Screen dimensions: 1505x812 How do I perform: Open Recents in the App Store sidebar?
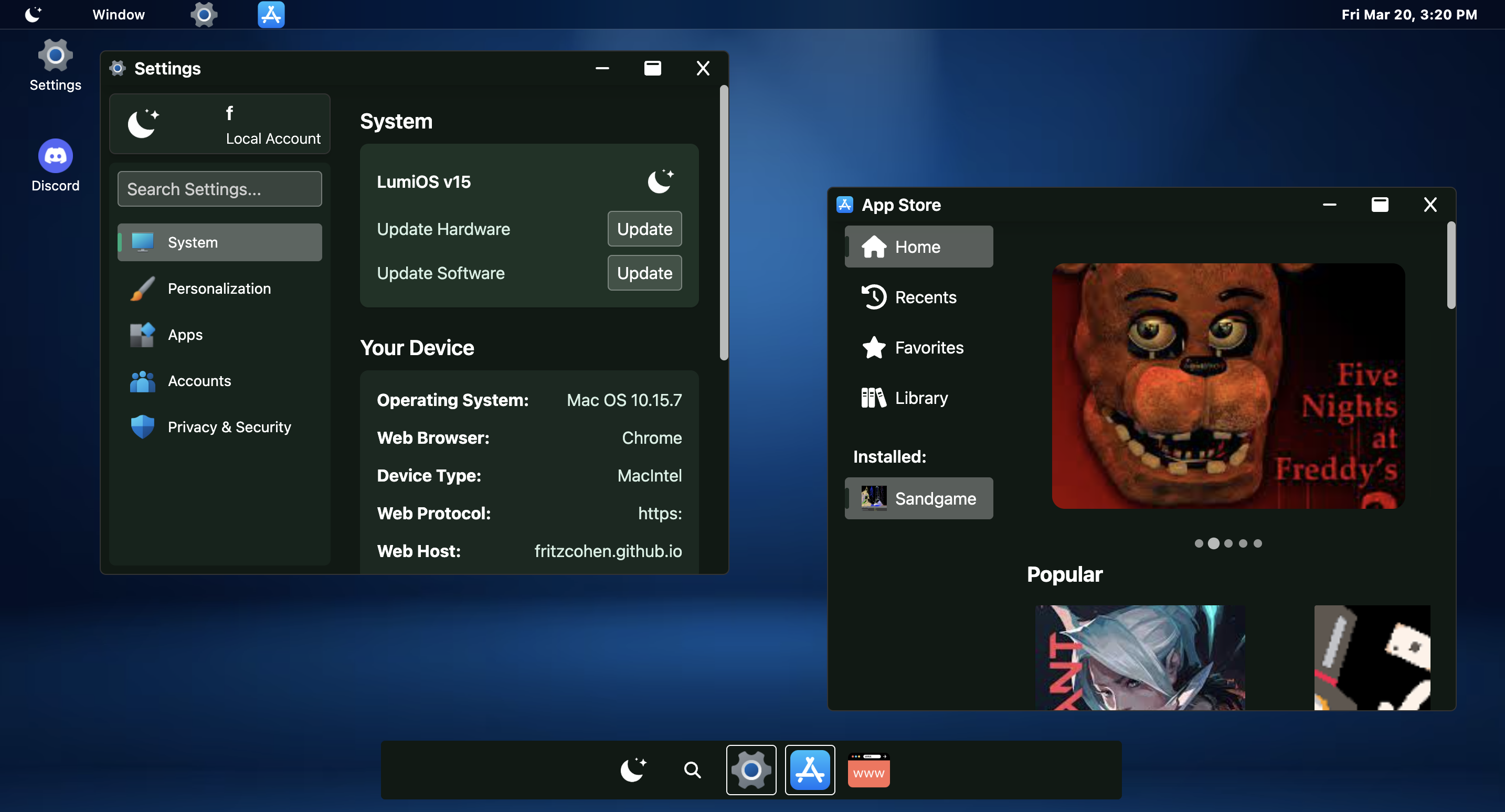pos(918,297)
